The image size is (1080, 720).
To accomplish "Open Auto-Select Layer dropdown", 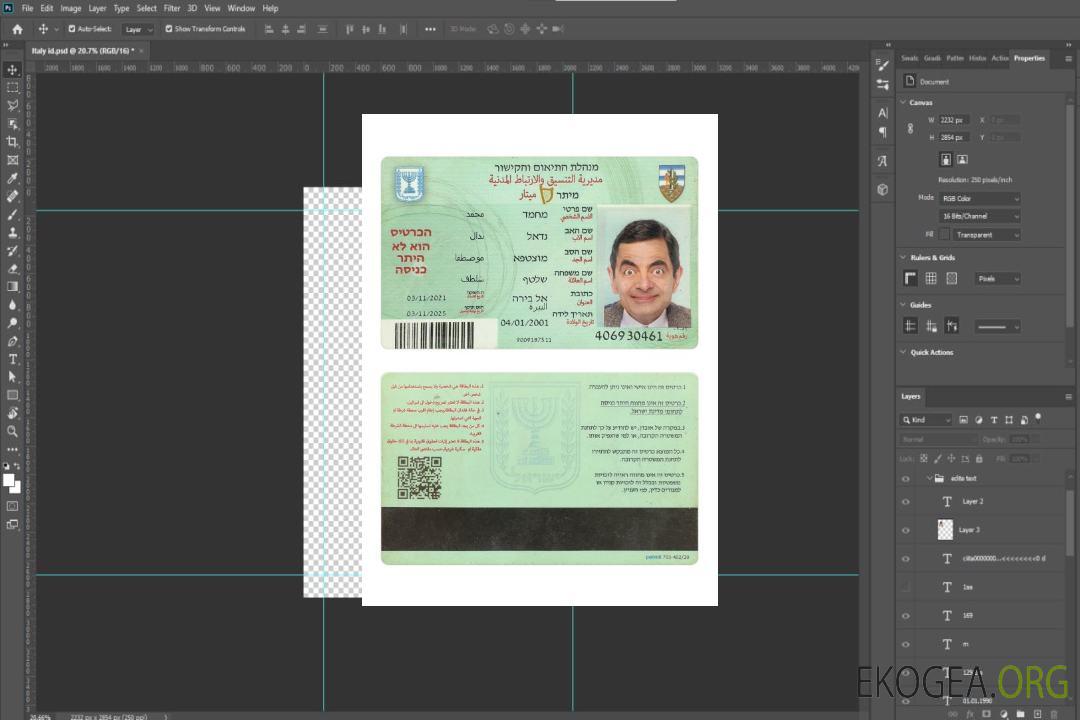I will 138,30.
